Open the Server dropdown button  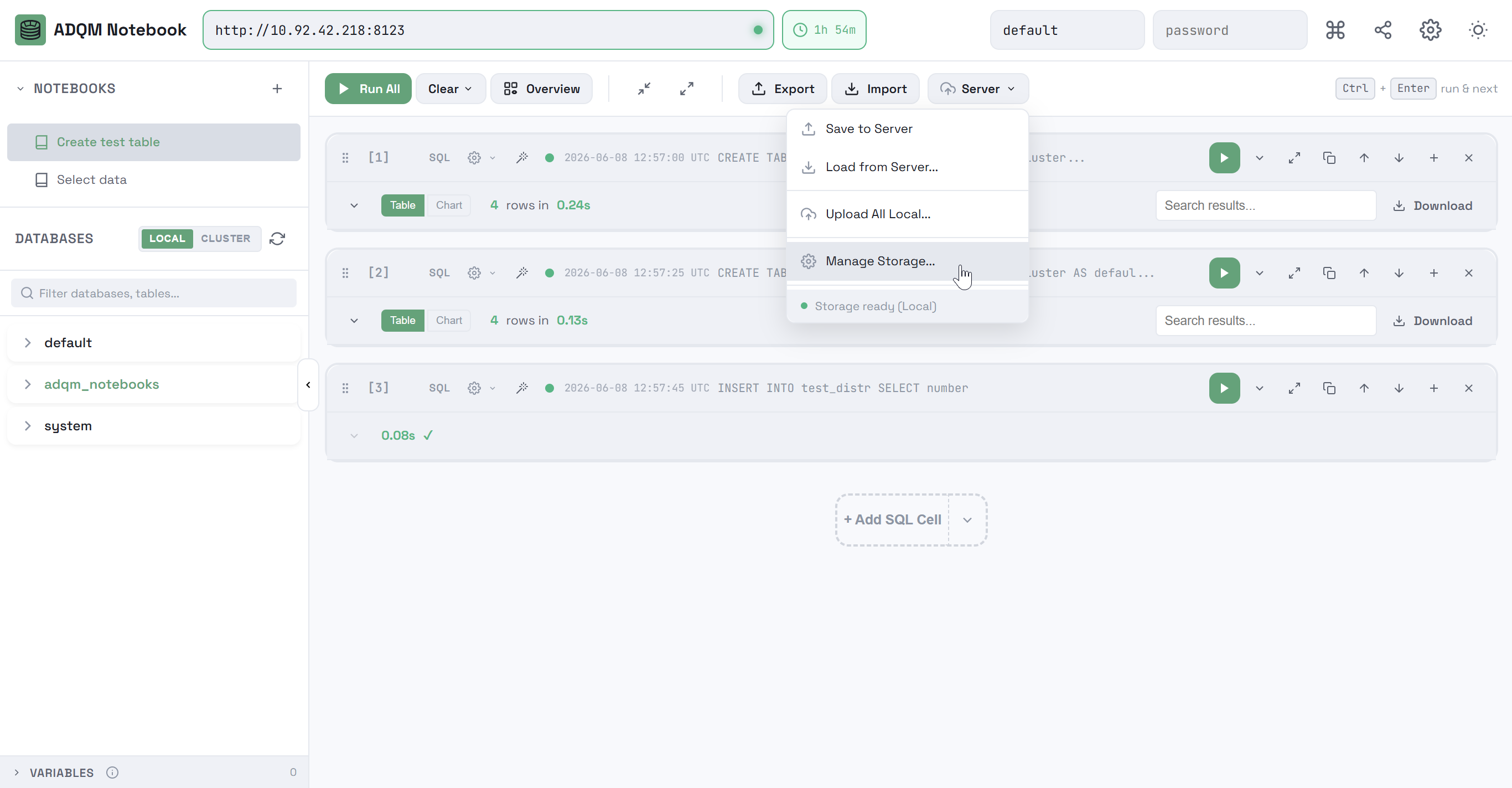977,89
